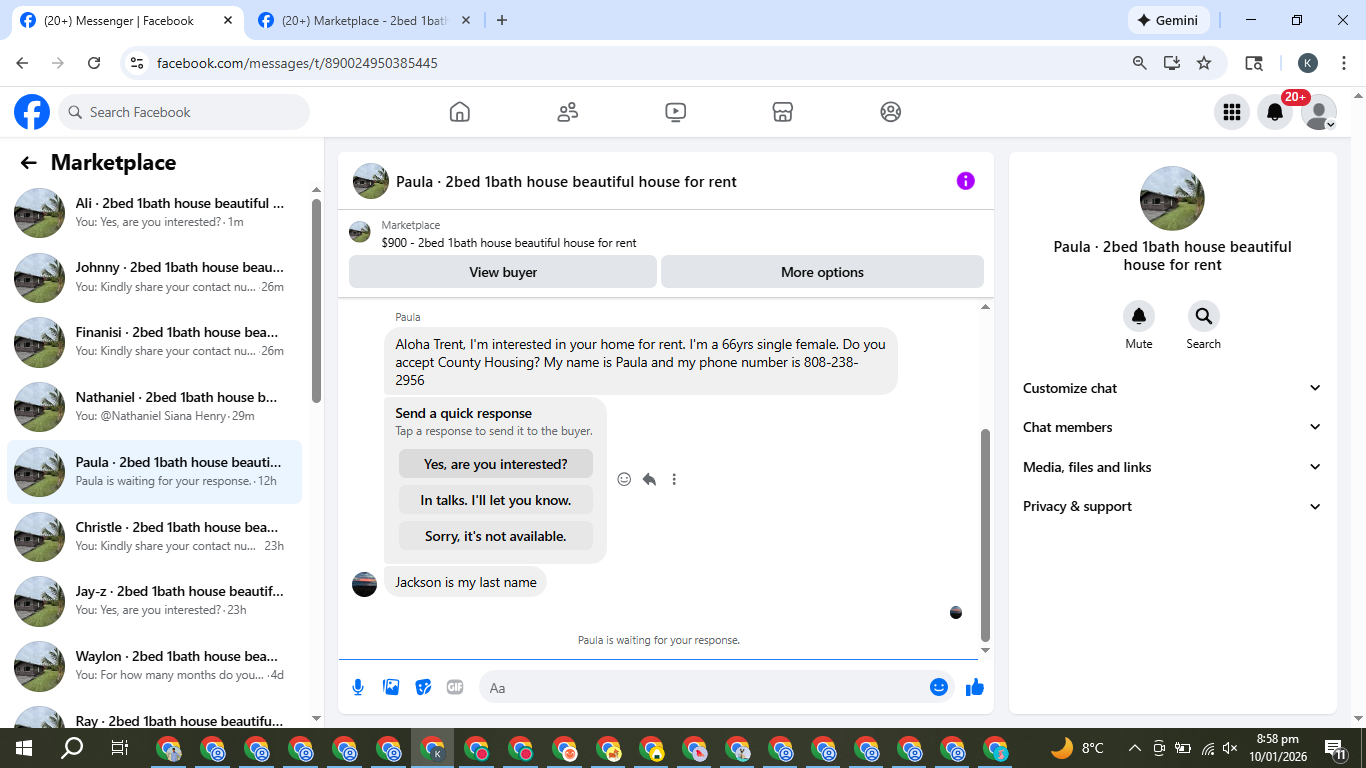Viewport: 1366px width, 768px height.
Task: Choose a GIF icon in composer
Action: click(x=455, y=687)
